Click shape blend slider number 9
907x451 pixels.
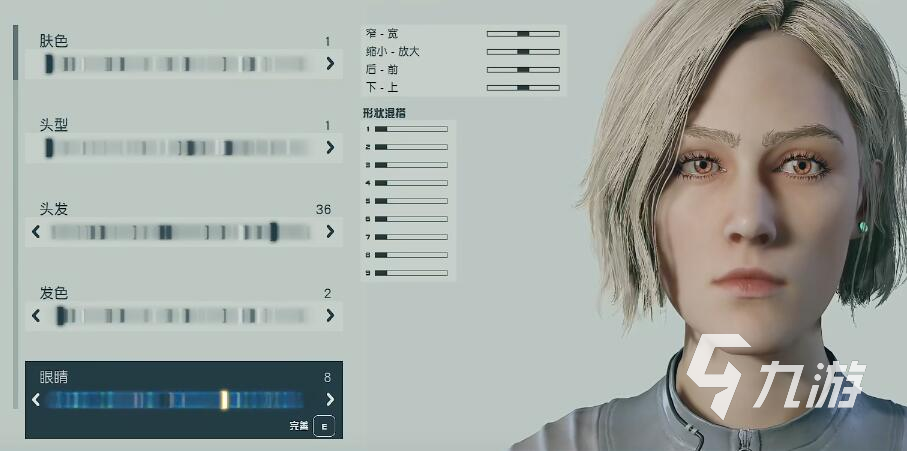pos(410,272)
